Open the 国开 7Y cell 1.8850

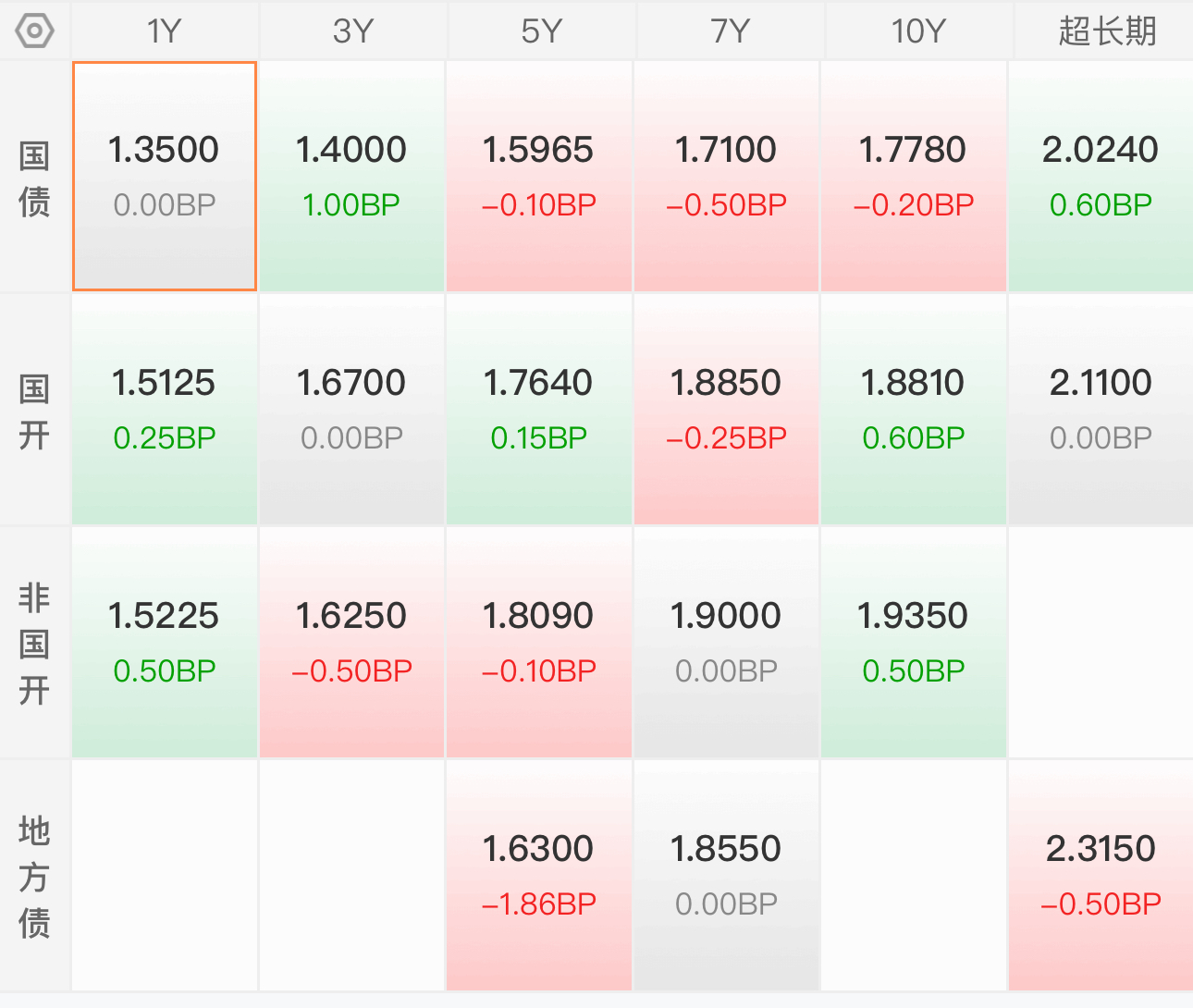point(727,410)
